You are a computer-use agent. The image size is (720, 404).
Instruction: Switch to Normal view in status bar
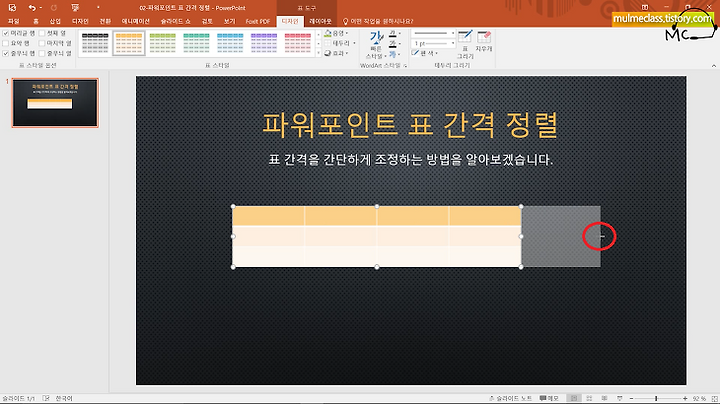coord(573,398)
